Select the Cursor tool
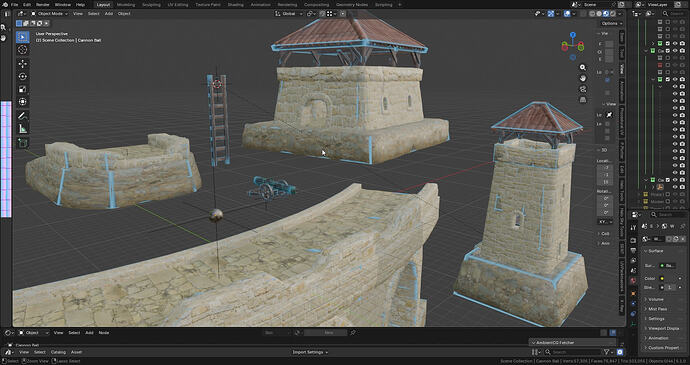This screenshot has height=365, width=690. coord(22,50)
